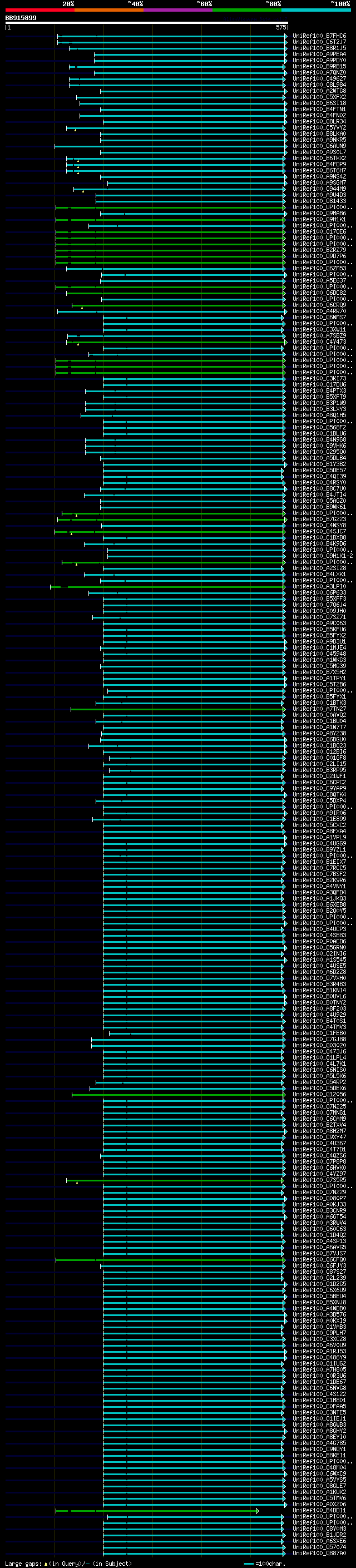Image resolution: width=356 pixels, height=1568 pixels.
Task: Select hit label UniRef100_Q9MAB6
Action: click(x=319, y=213)
